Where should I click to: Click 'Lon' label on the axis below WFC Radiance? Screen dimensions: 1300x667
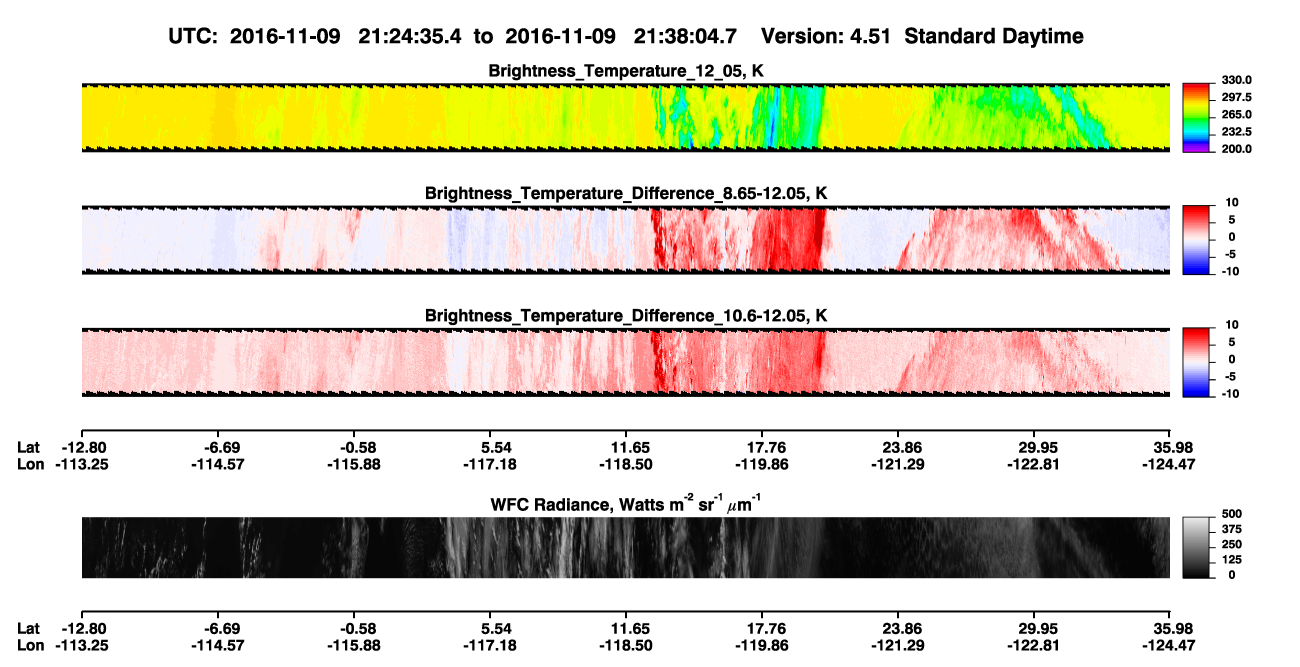(x=30, y=645)
